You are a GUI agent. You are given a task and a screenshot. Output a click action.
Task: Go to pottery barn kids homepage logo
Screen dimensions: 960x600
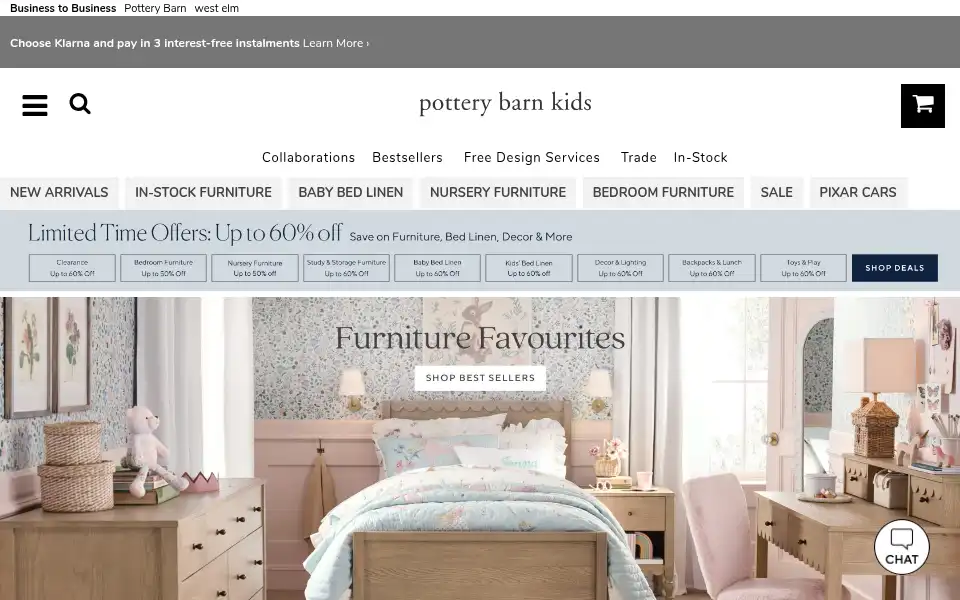505,103
